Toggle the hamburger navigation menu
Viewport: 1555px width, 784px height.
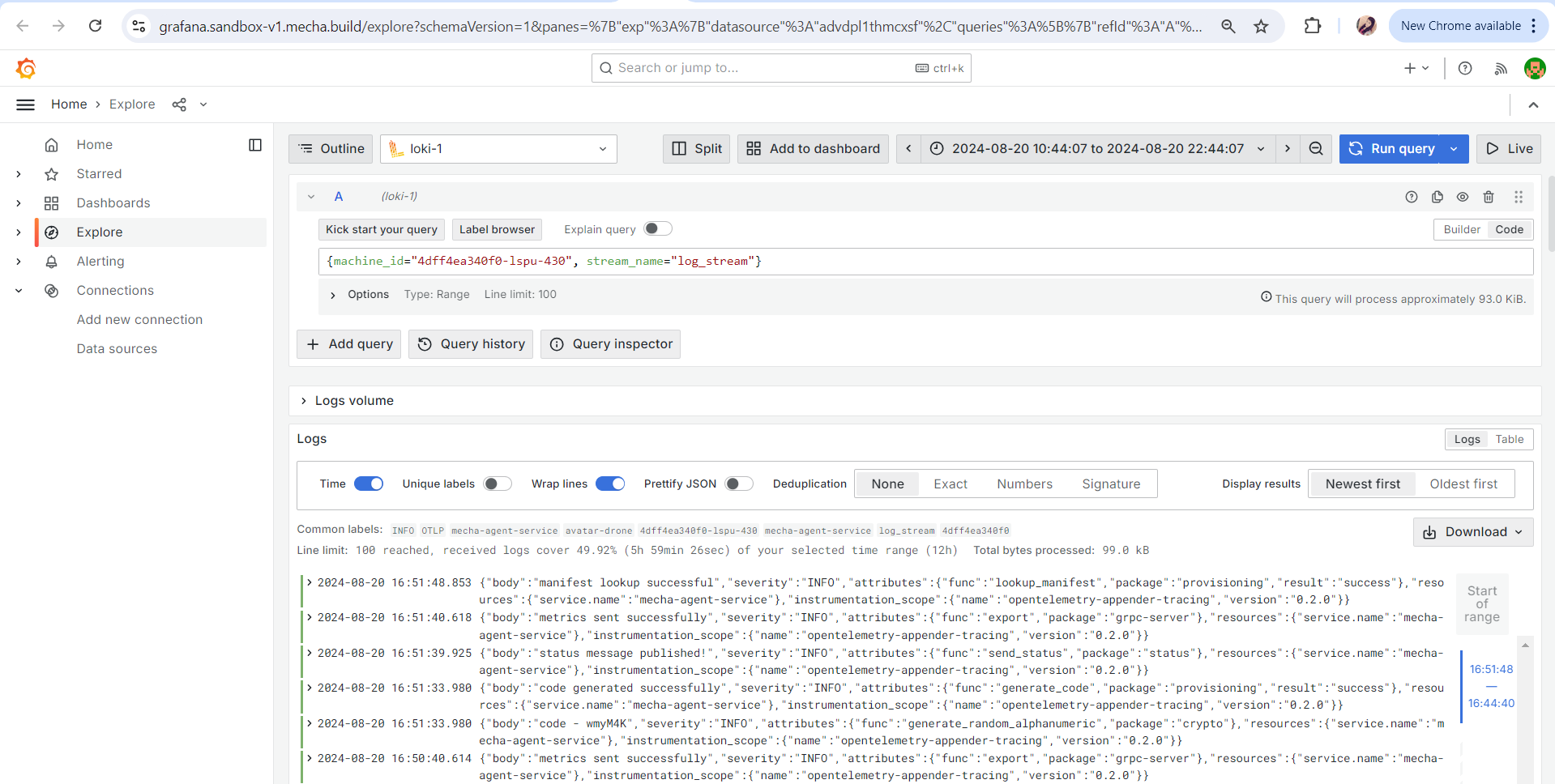(26, 104)
